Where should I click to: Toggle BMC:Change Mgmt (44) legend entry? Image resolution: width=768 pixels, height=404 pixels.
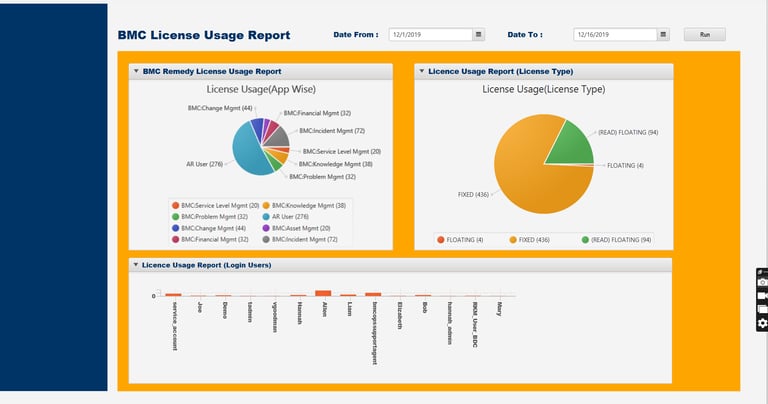tap(209, 228)
